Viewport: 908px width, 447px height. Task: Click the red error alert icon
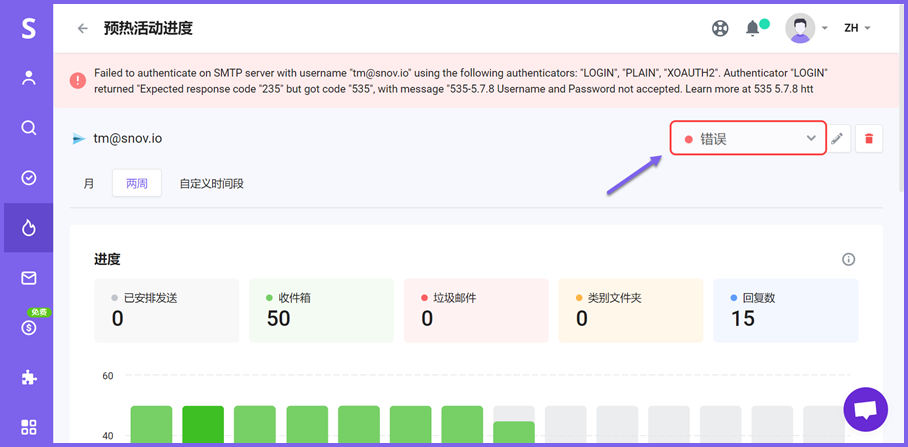[78, 80]
